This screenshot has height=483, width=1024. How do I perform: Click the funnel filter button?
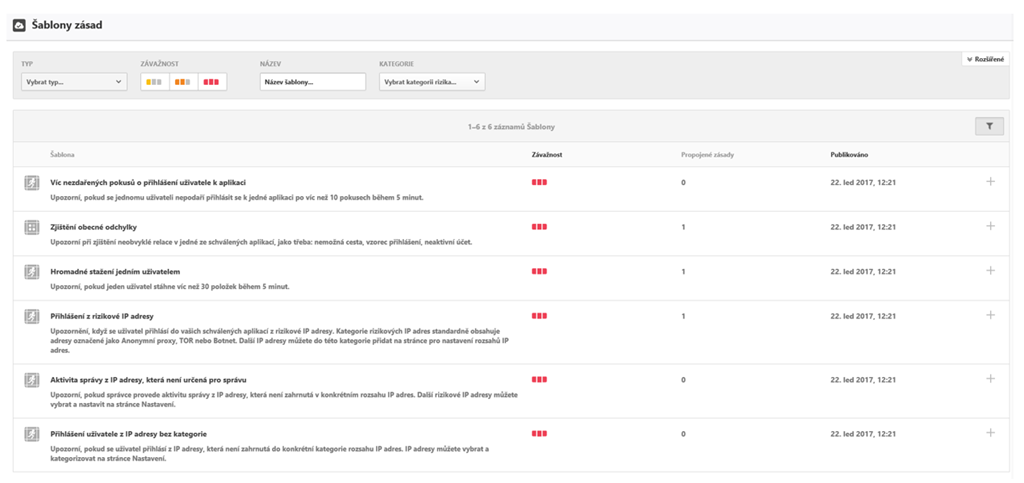pos(989,127)
